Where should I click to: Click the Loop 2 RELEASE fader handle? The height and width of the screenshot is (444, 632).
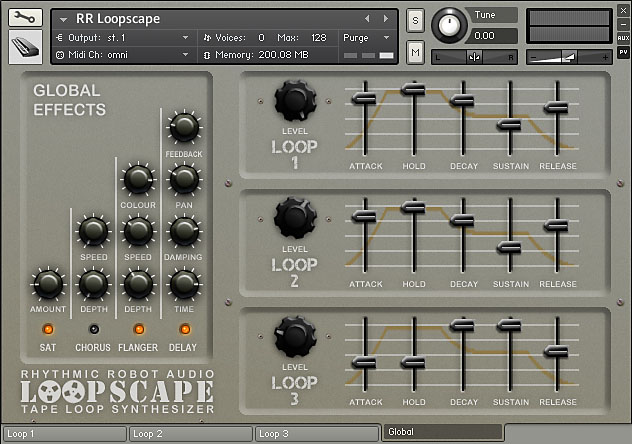[556, 225]
